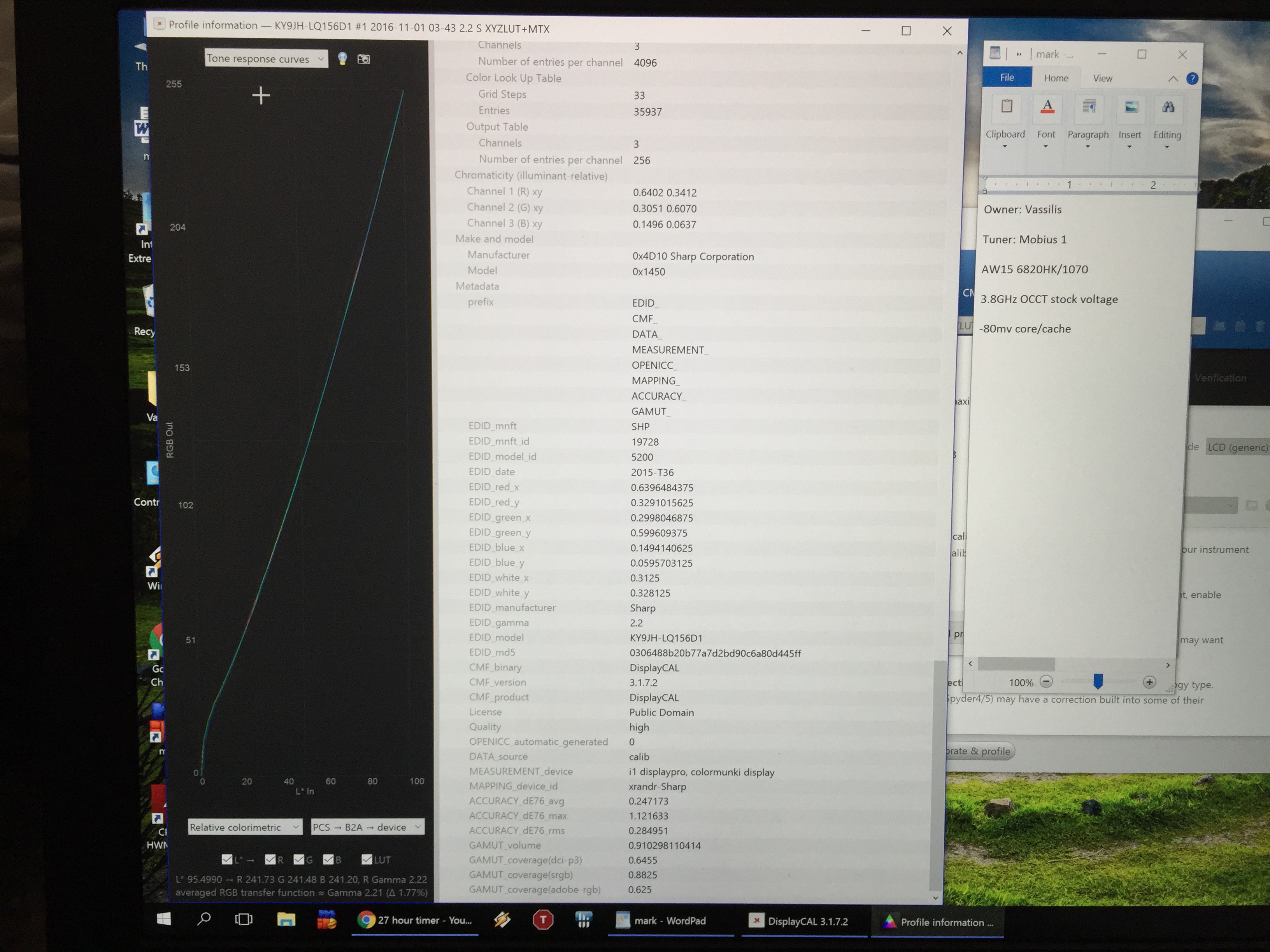Switch to mark - WordPad on taskbar

670,921
